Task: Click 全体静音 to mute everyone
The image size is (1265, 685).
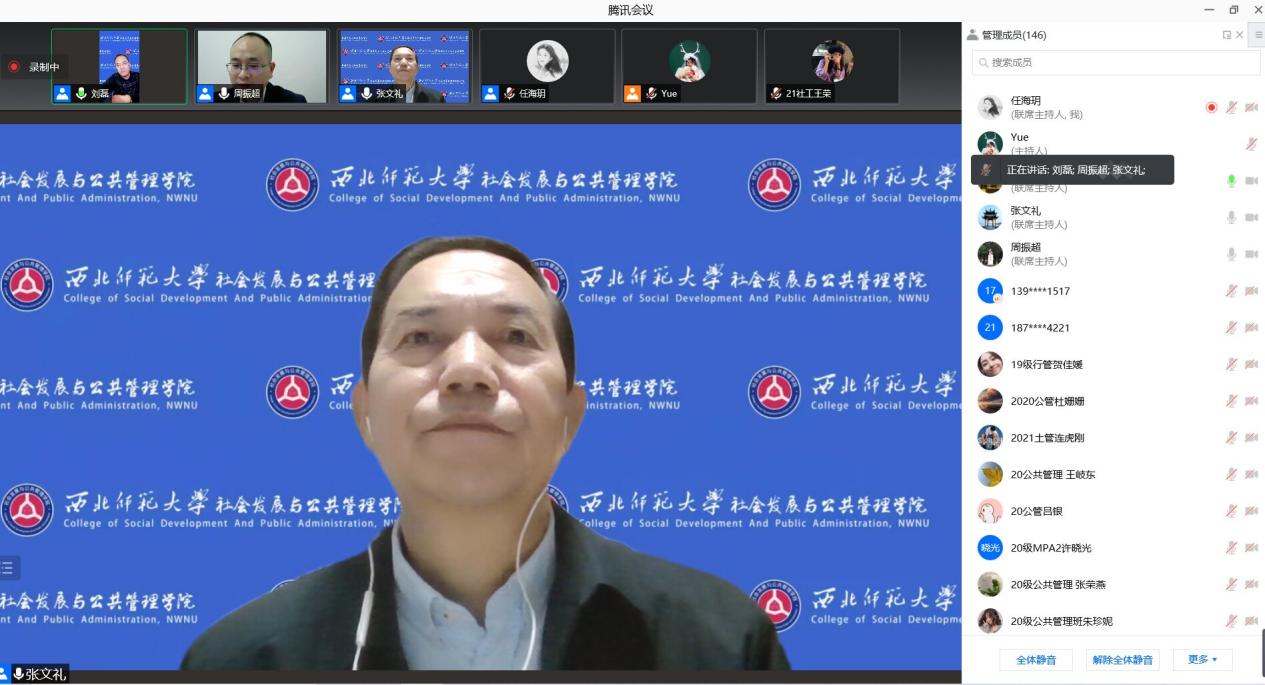Action: click(1036, 660)
